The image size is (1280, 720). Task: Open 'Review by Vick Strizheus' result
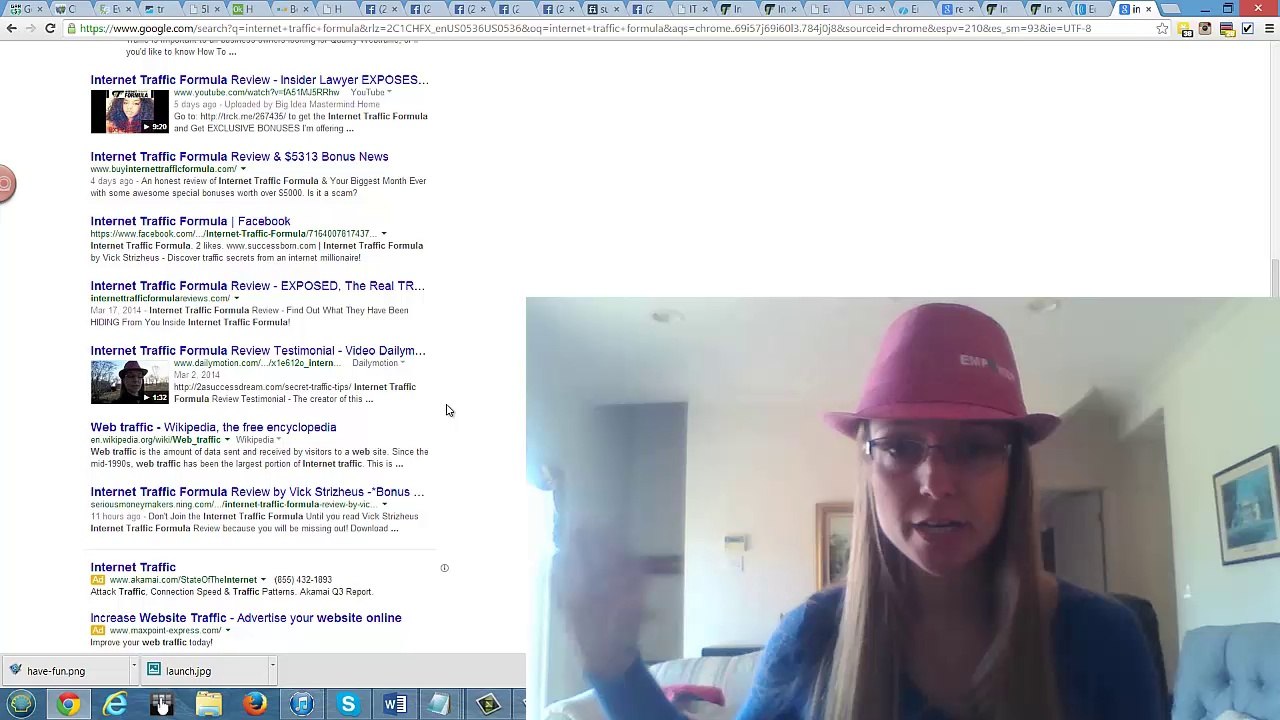pos(257,492)
